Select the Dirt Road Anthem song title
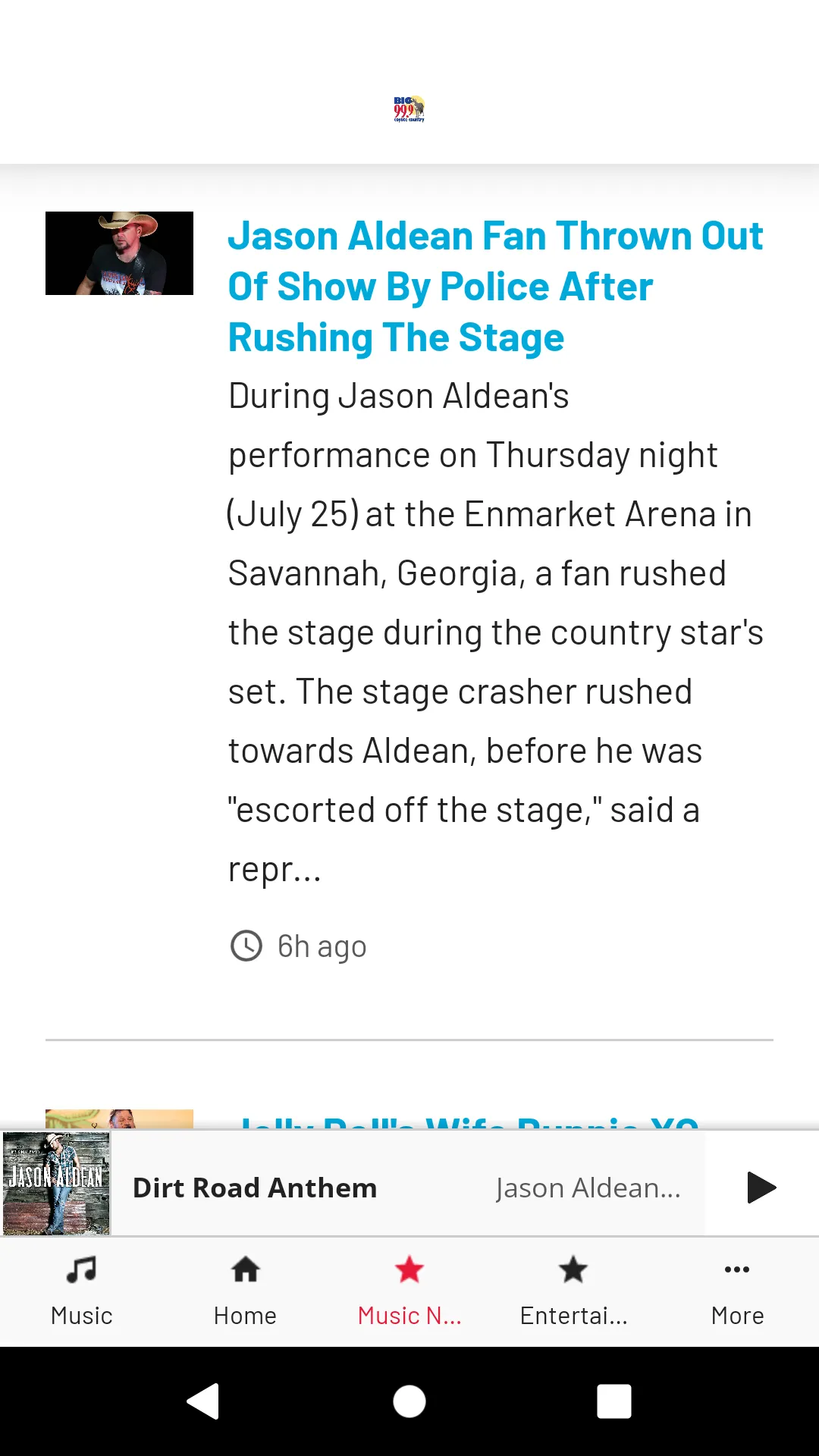Screen dimensions: 819x1456 pos(255,1188)
